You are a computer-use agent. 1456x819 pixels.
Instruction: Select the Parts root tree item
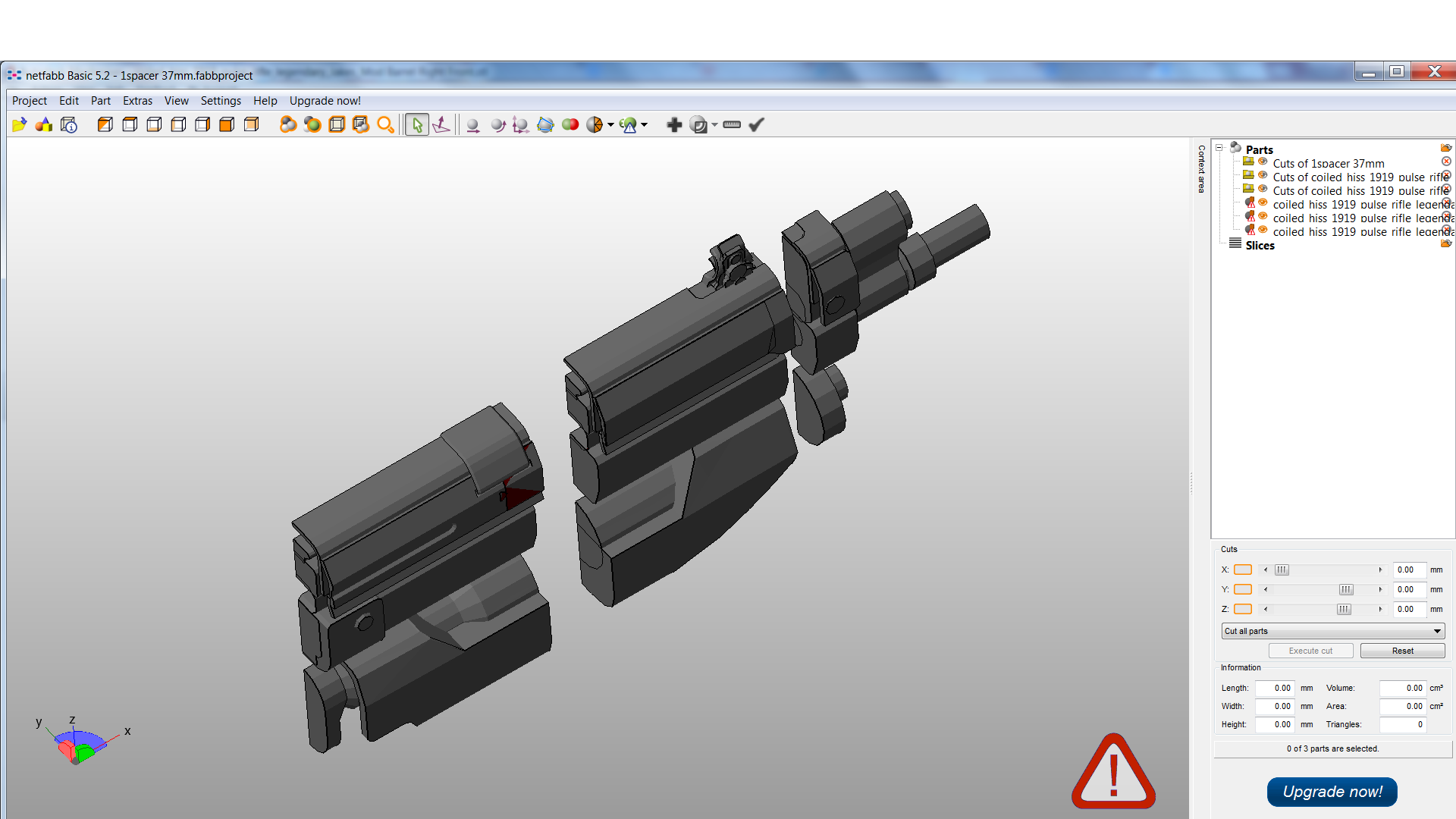click(x=1259, y=149)
